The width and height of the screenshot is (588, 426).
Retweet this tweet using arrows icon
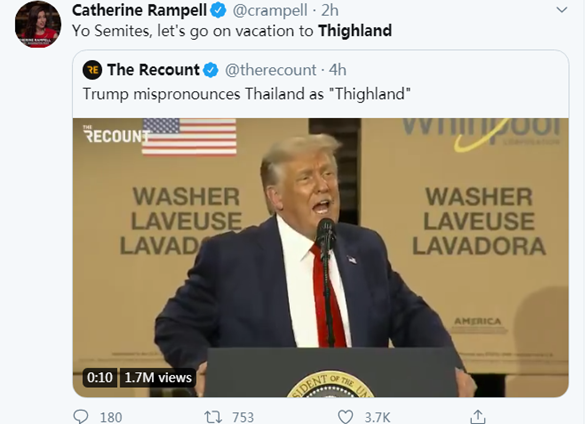pyautogui.click(x=213, y=417)
